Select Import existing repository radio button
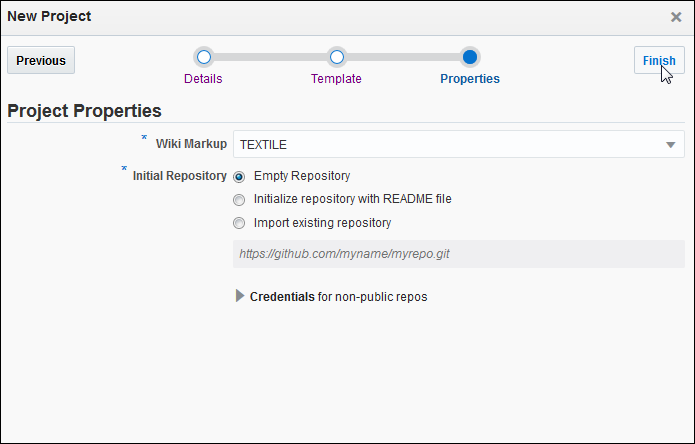 click(239, 223)
